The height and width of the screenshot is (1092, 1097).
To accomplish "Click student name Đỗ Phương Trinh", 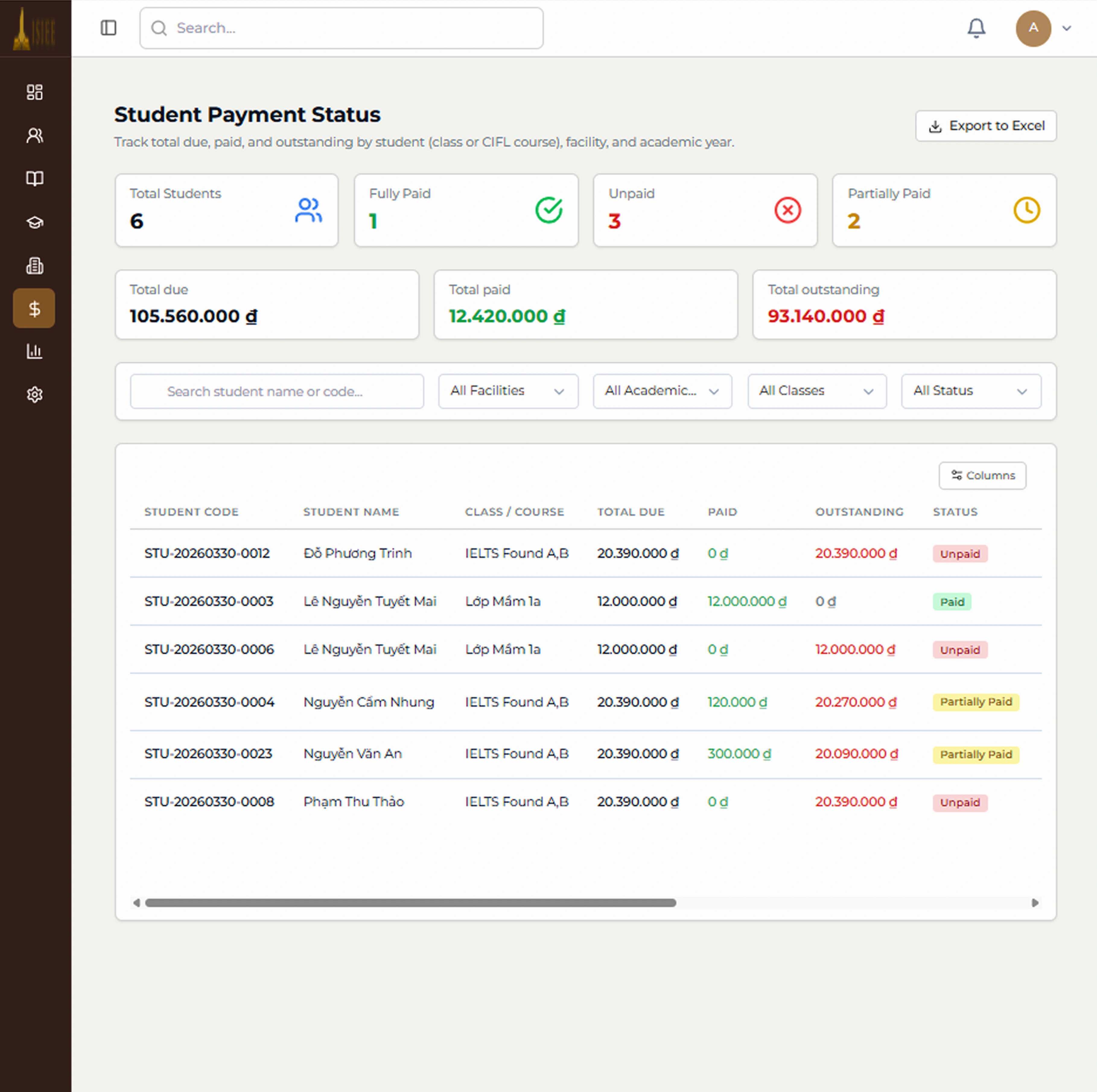I will pos(358,553).
